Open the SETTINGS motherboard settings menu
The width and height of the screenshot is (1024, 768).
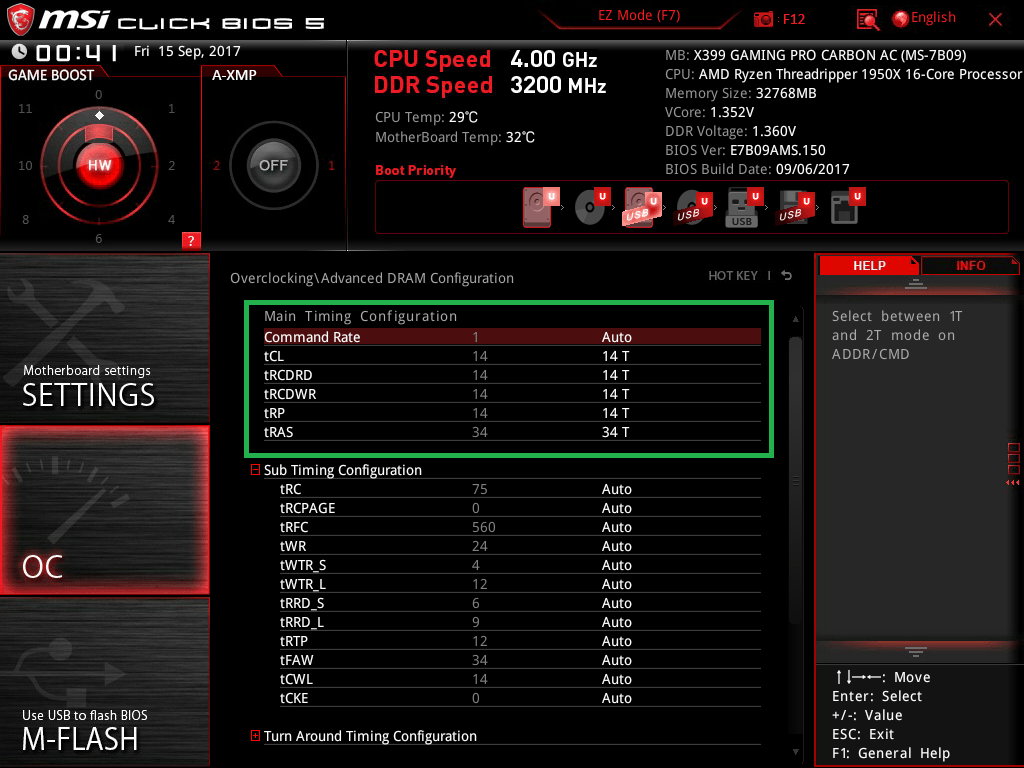pos(104,338)
